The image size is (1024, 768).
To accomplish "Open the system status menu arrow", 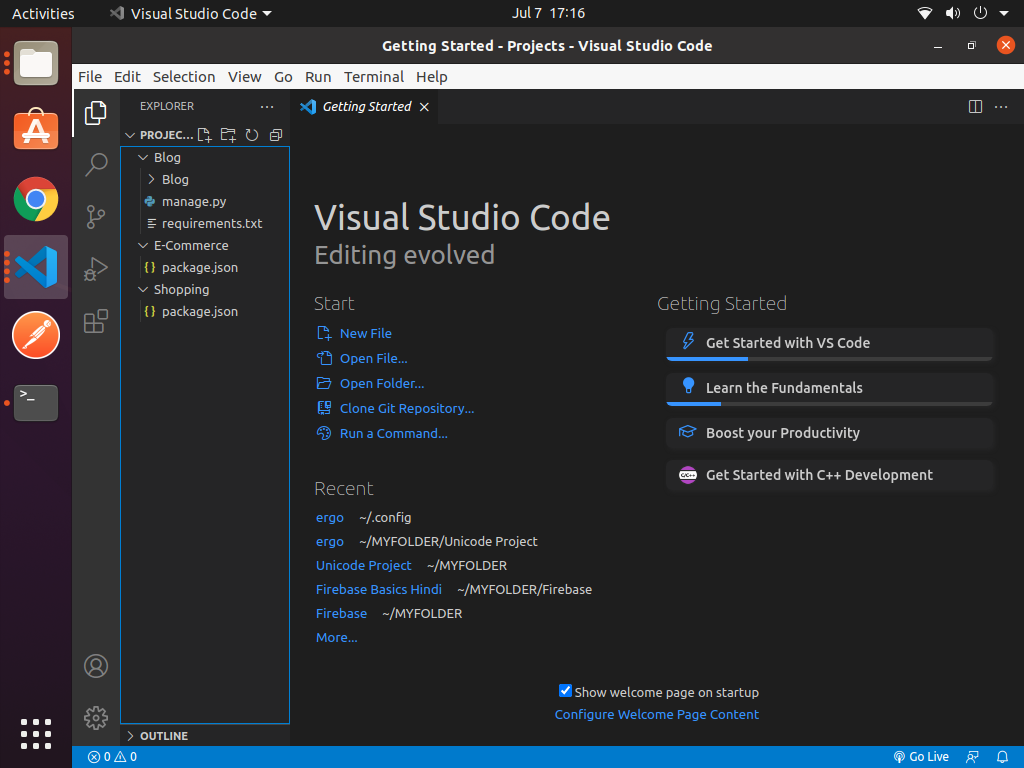I will coord(1004,13).
